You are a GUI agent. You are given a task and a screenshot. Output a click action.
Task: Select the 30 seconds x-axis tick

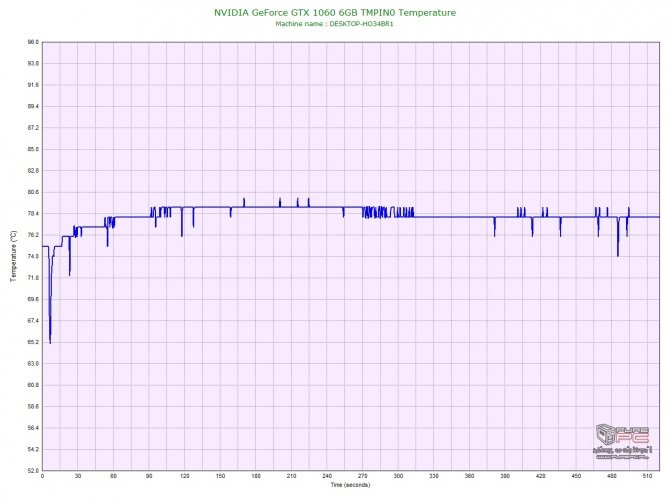pyautogui.click(x=78, y=476)
